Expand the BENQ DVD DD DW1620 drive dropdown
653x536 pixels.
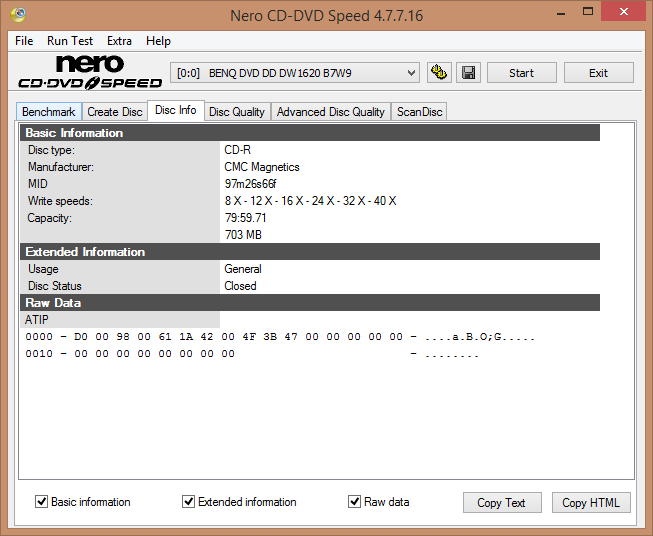tap(294, 73)
